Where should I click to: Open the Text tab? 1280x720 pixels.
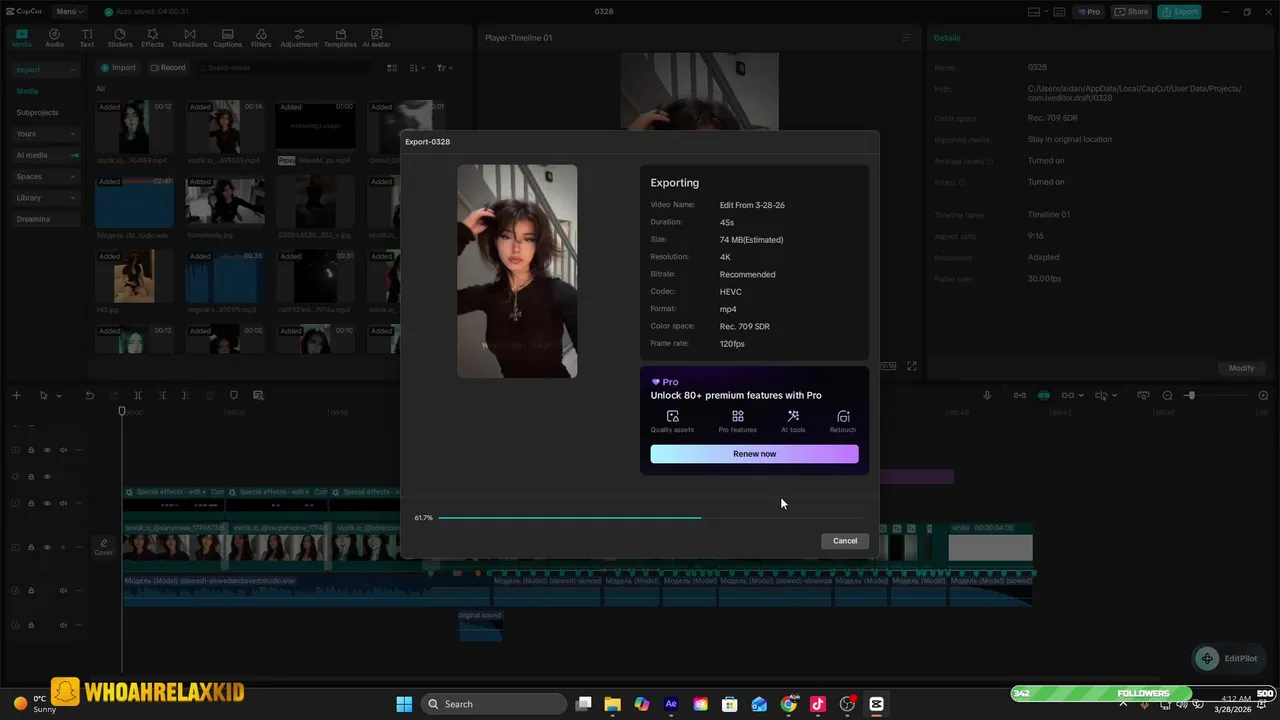coord(87,38)
